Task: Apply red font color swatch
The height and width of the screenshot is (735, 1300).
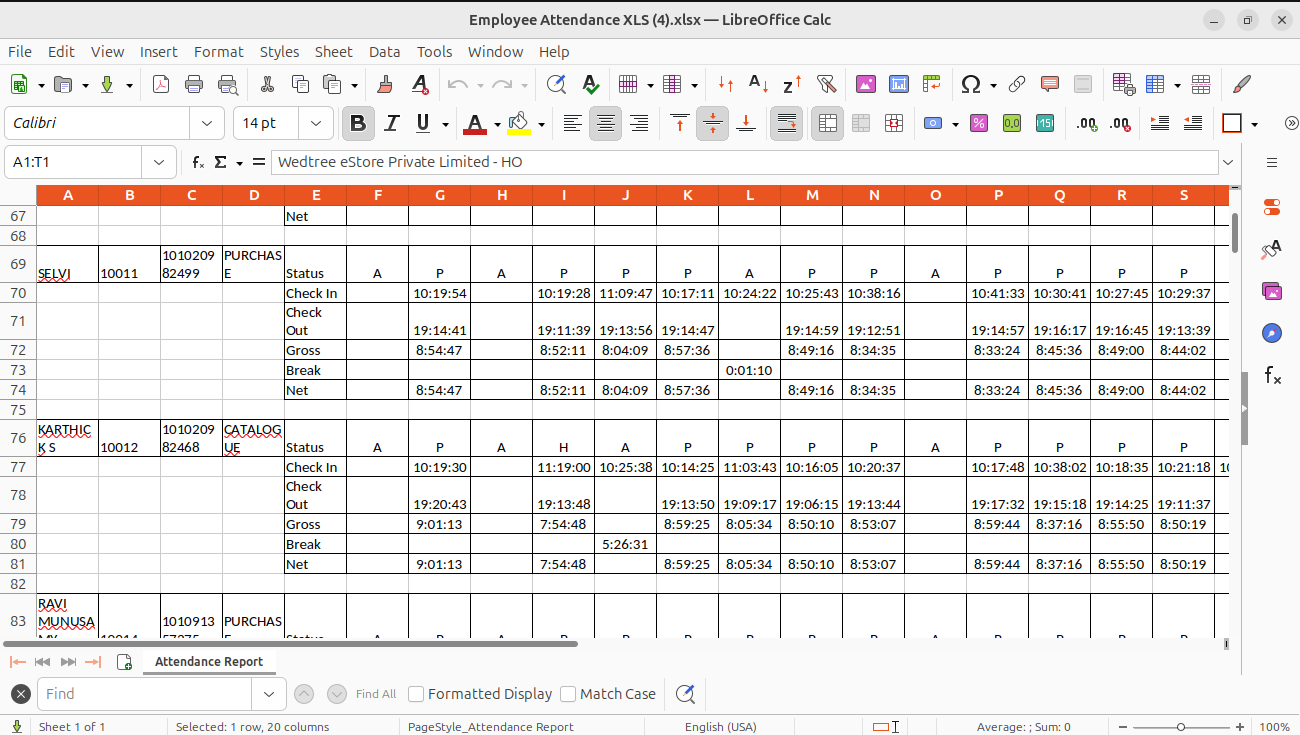Action: (x=475, y=124)
